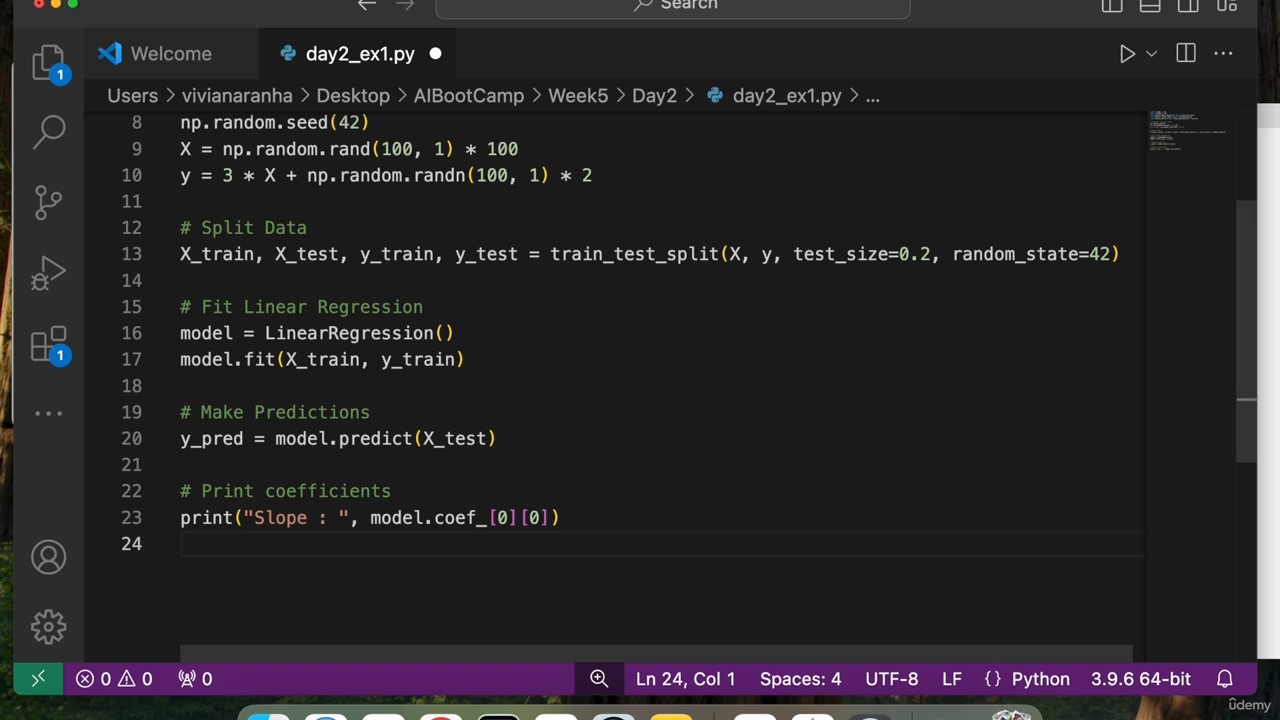Viewport: 1280px width, 720px height.
Task: Open the run options dropdown arrow
Action: click(1151, 54)
